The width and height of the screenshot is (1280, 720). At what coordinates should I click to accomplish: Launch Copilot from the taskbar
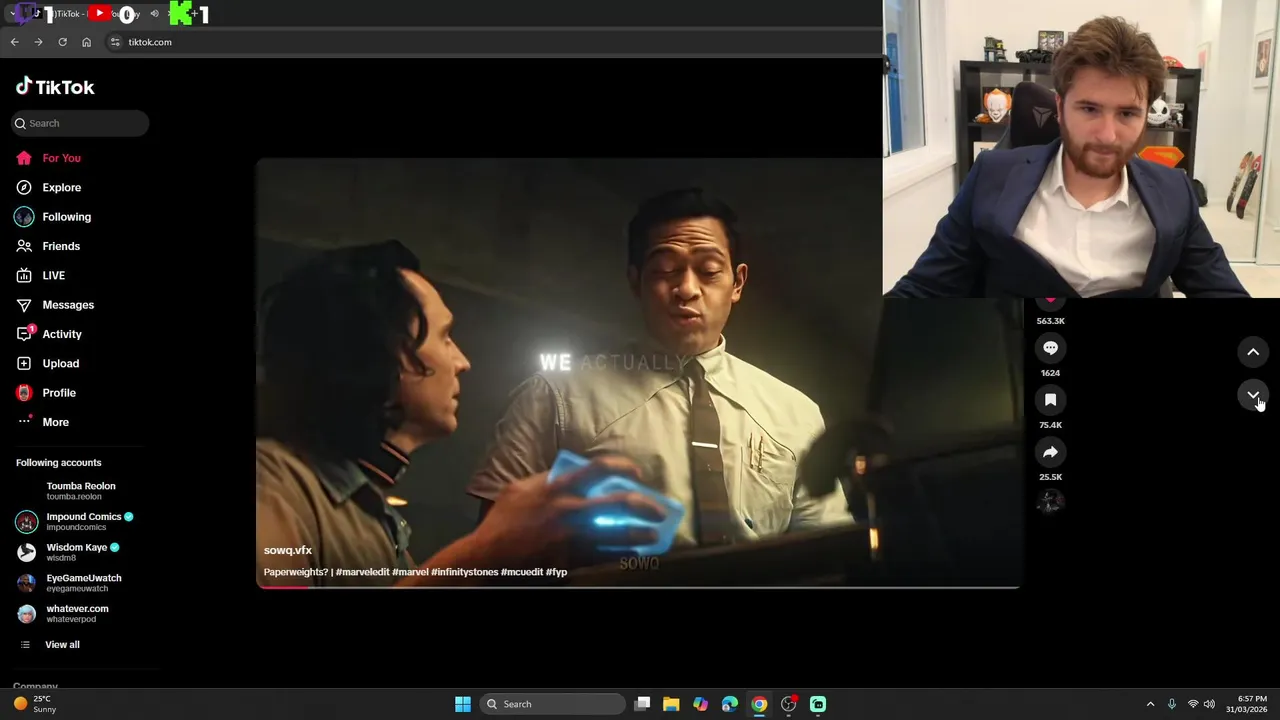tap(700, 704)
